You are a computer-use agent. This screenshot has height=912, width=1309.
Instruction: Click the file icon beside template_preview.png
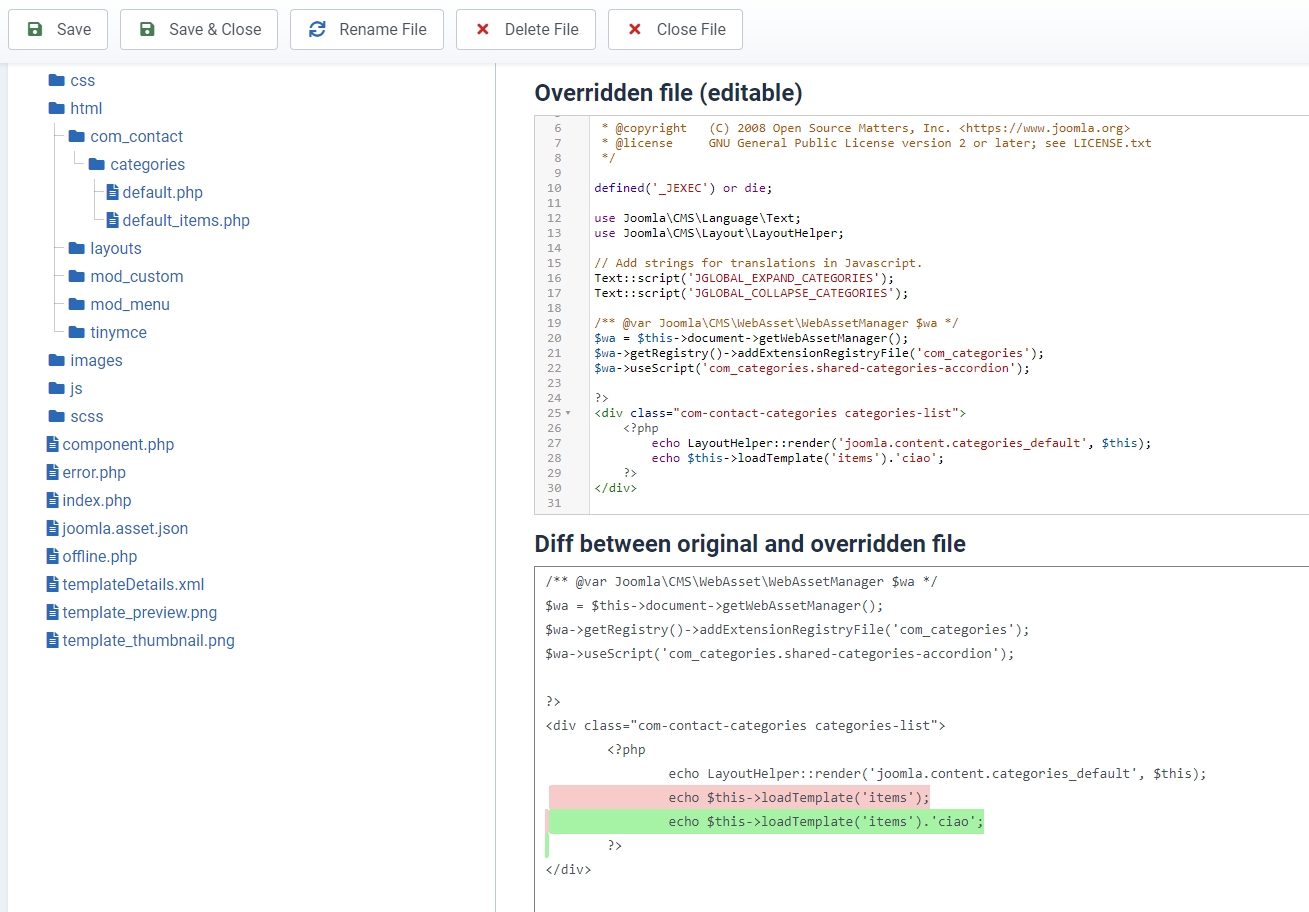[52, 612]
